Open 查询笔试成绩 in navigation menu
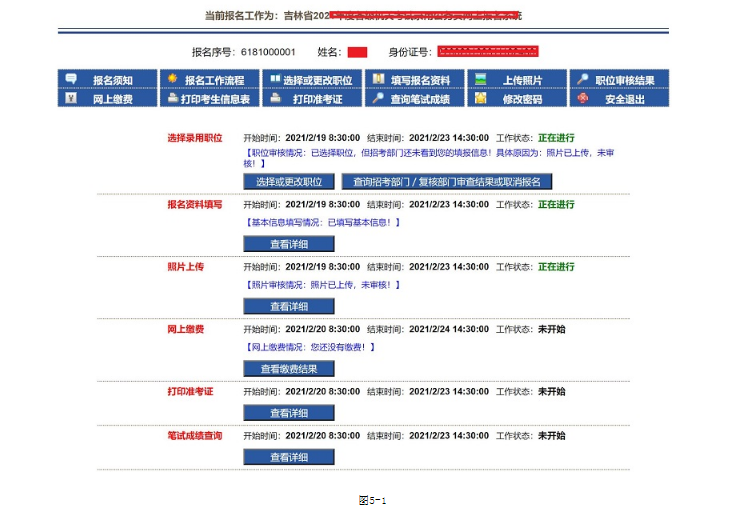 [x=419, y=99]
